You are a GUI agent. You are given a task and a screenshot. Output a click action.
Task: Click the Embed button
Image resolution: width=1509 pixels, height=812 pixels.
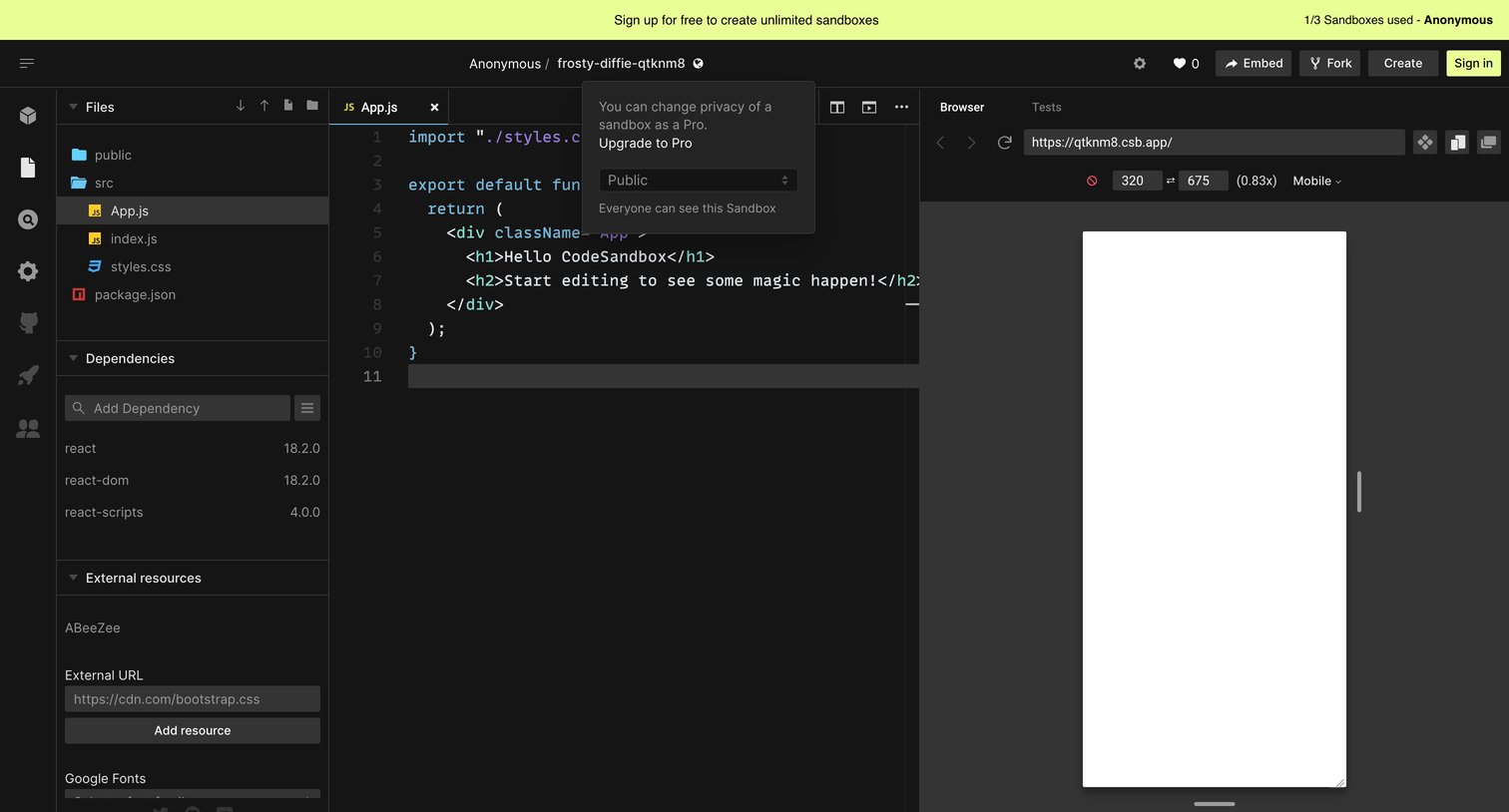coord(1254,63)
